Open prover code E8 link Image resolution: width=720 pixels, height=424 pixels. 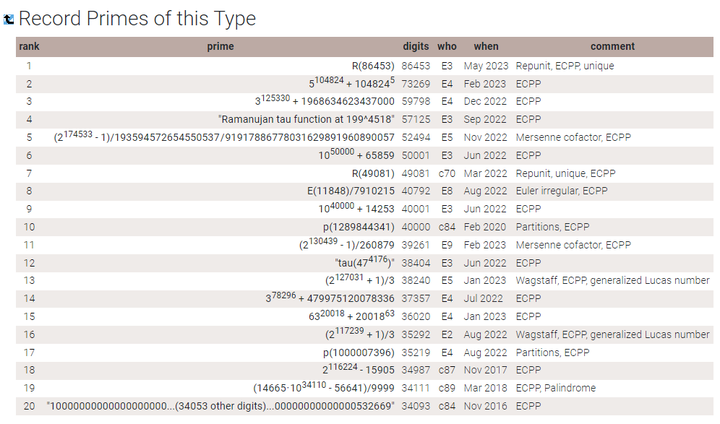(x=447, y=192)
